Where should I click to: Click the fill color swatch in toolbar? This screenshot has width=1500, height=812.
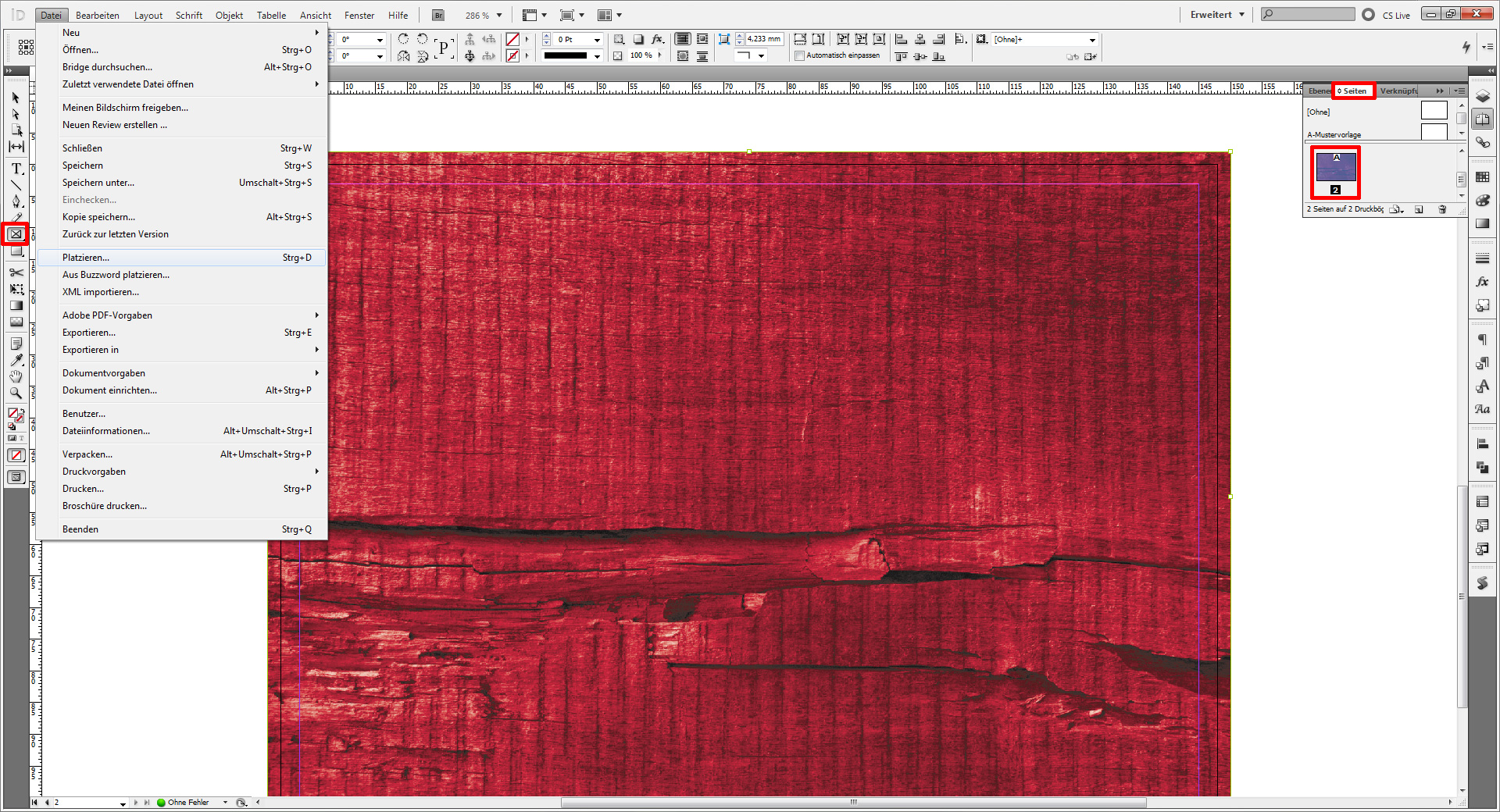13,412
